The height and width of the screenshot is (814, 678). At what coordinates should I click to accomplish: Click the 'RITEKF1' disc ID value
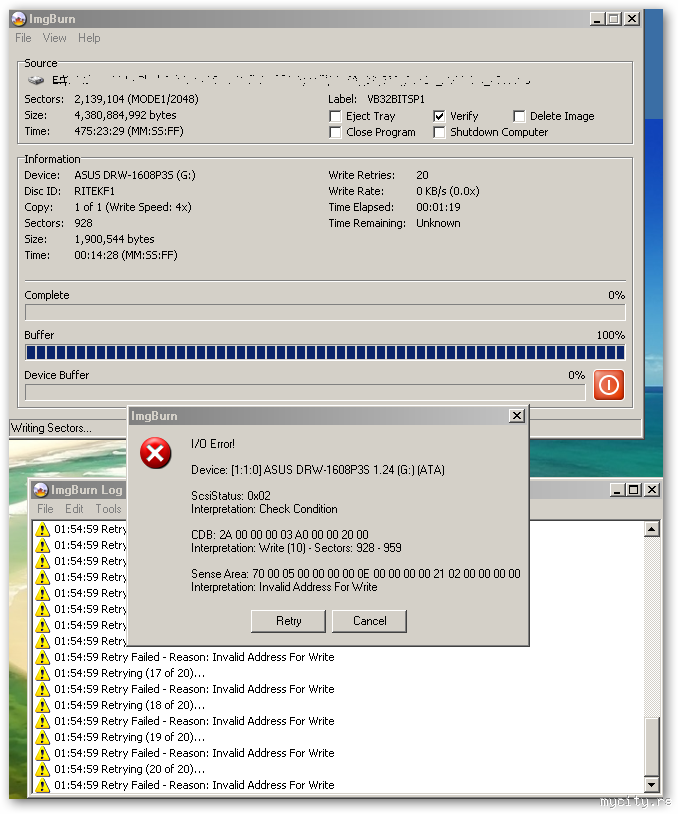(x=94, y=192)
